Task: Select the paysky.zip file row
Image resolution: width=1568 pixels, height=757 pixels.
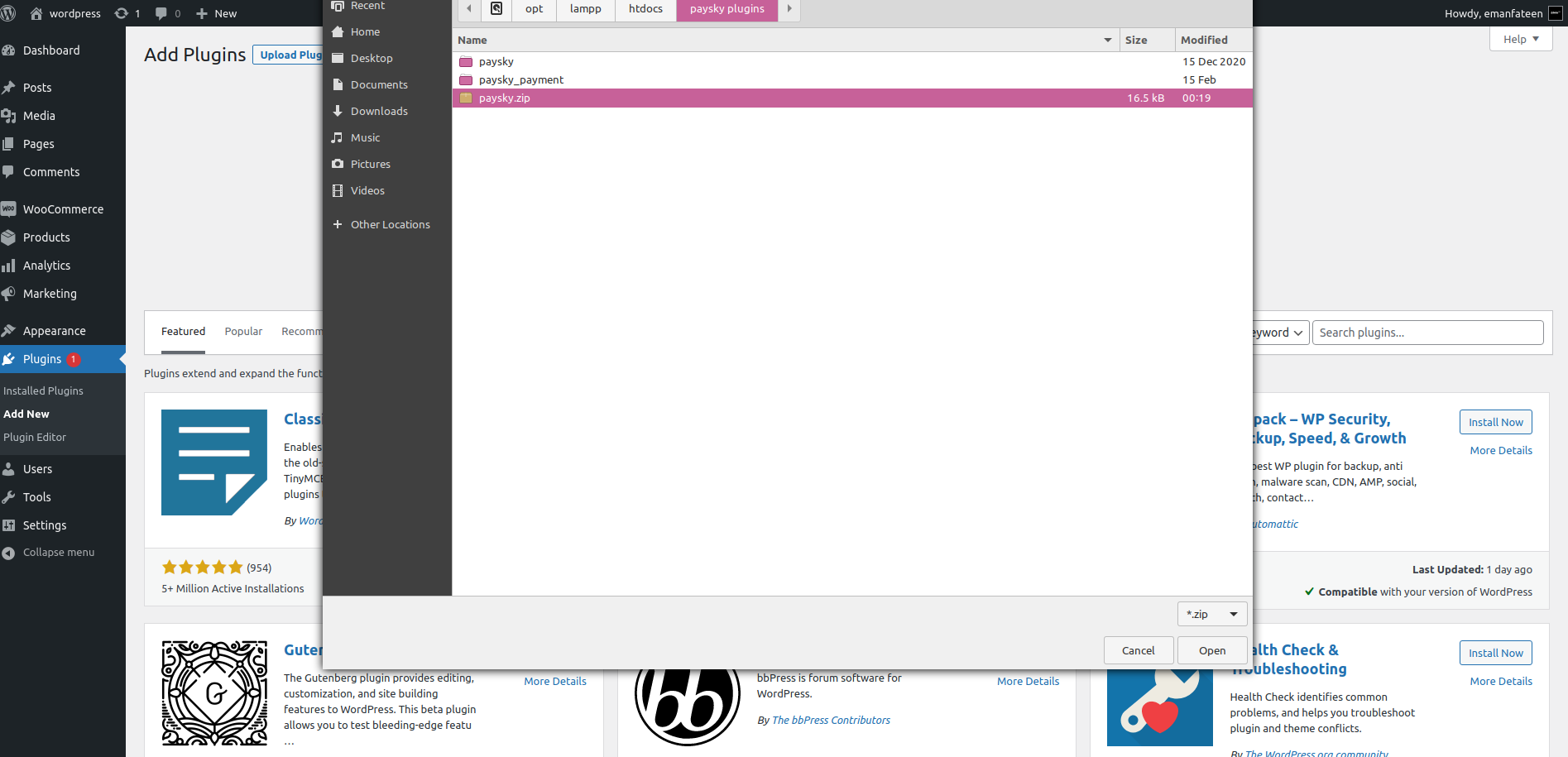Action: click(x=852, y=98)
